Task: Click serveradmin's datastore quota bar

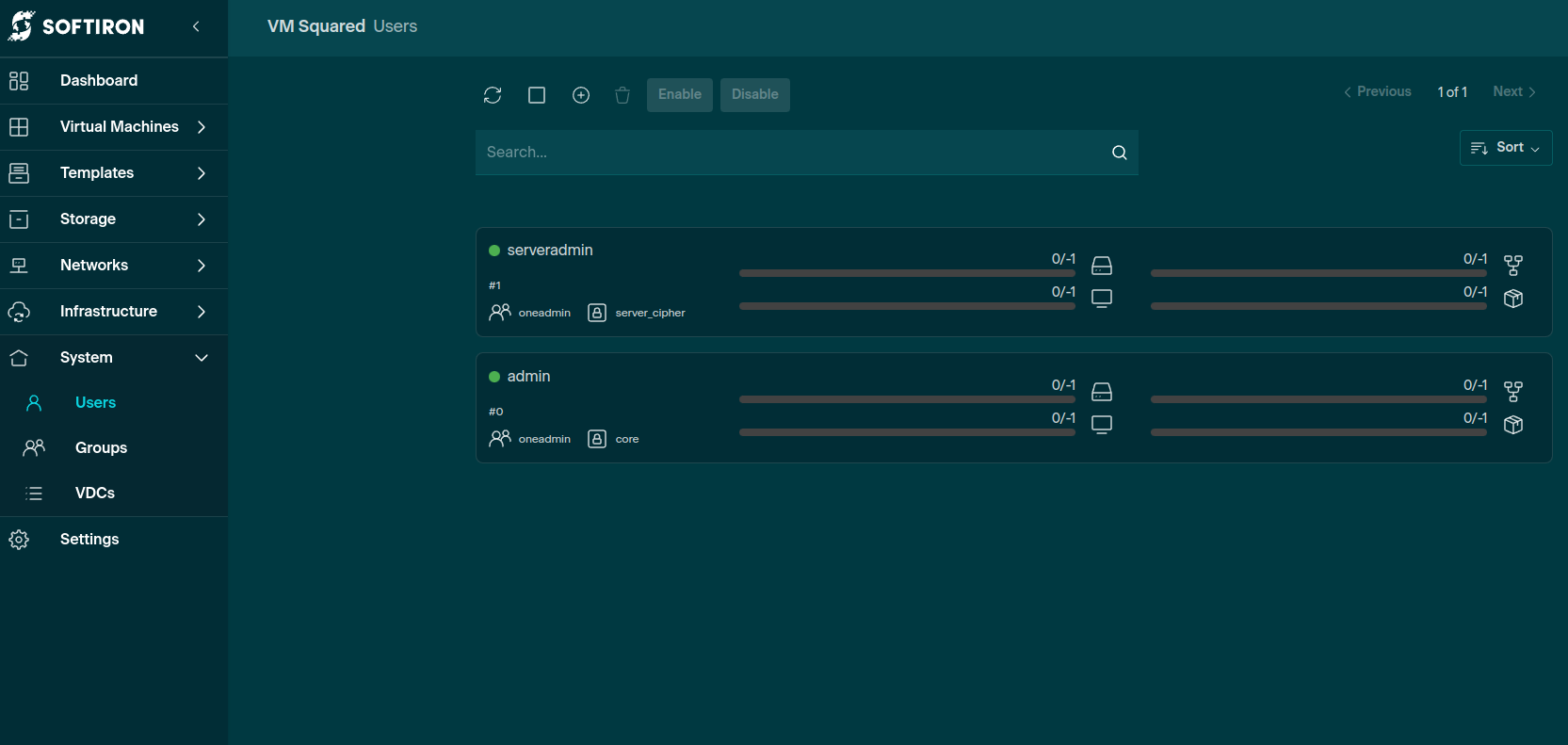Action: pyautogui.click(x=906, y=273)
